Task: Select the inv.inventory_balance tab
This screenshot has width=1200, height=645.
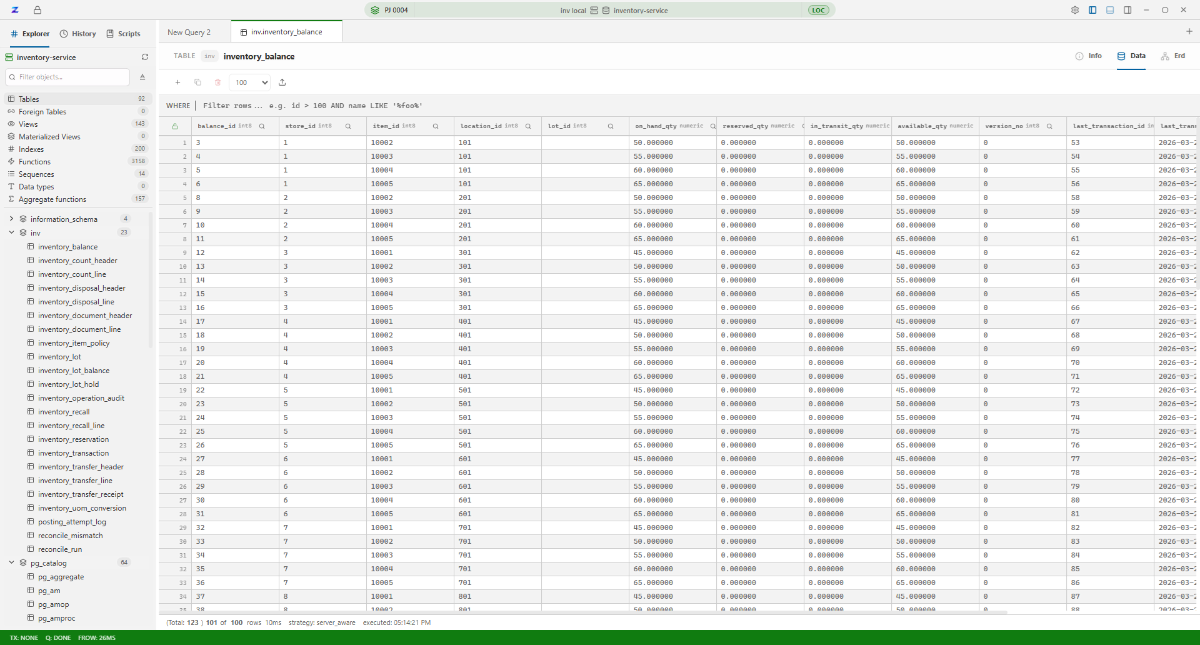Action: pos(286,32)
